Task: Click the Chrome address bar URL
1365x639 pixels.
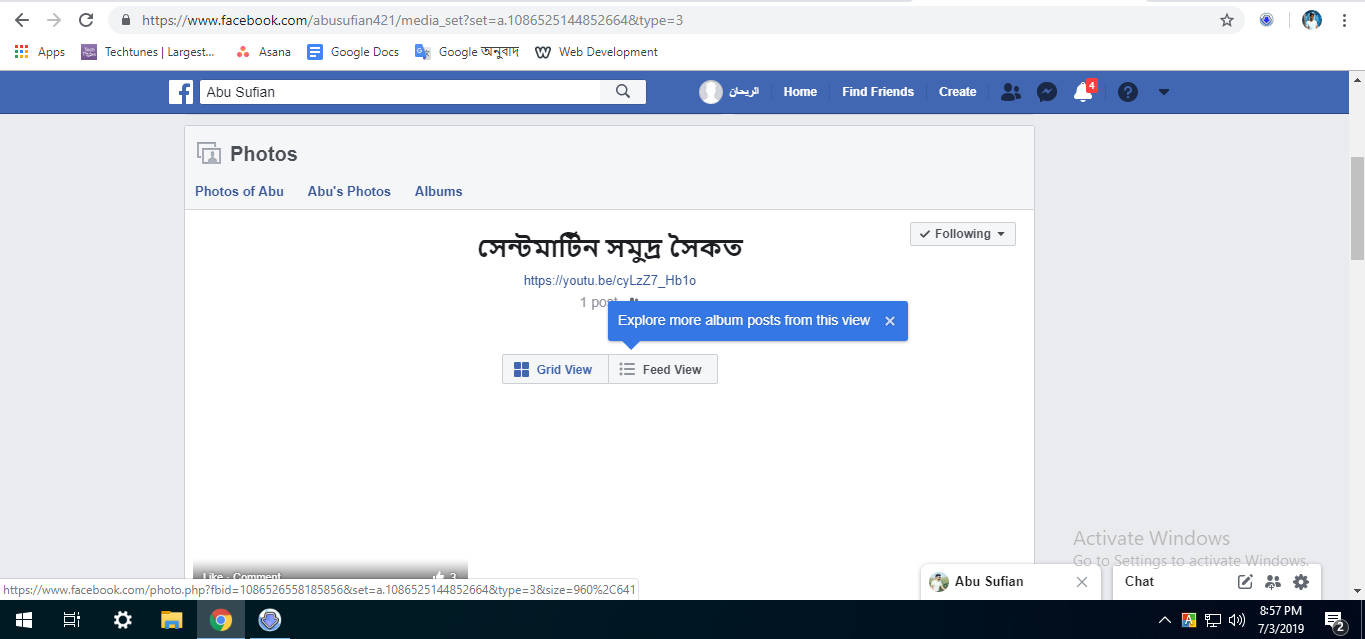Action: [412, 20]
